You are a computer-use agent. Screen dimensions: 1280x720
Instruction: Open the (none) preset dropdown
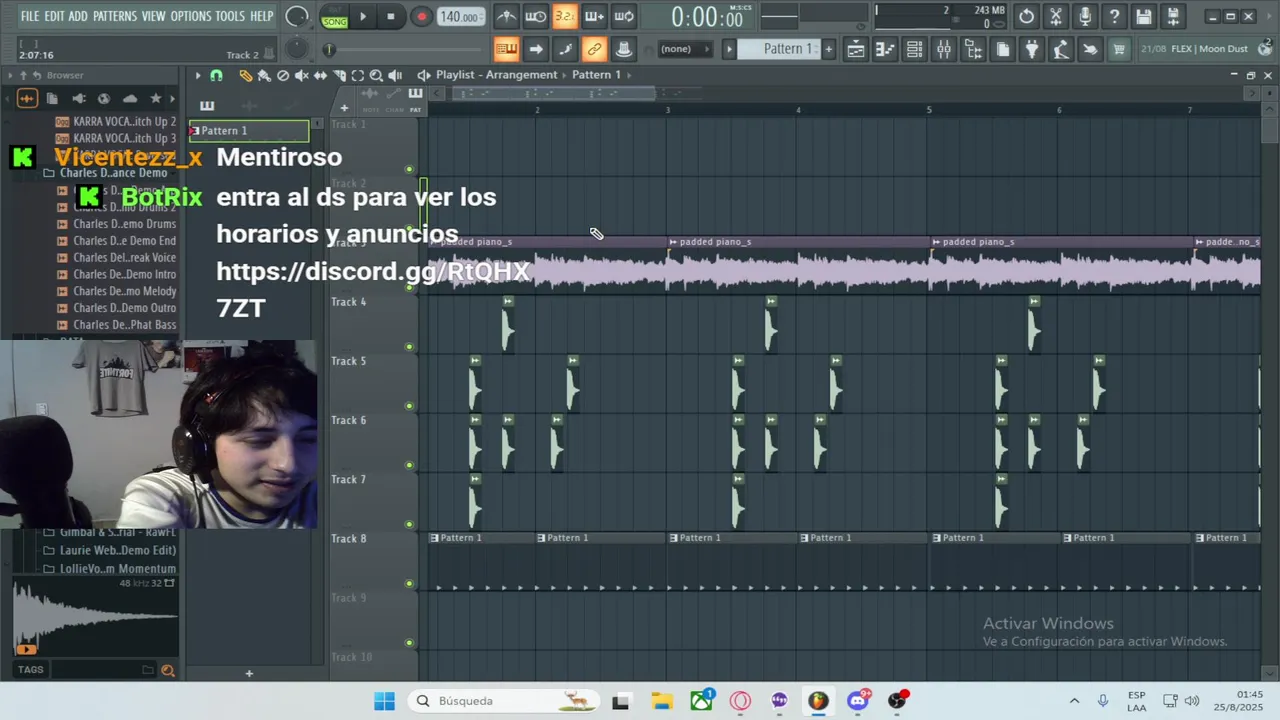click(685, 49)
